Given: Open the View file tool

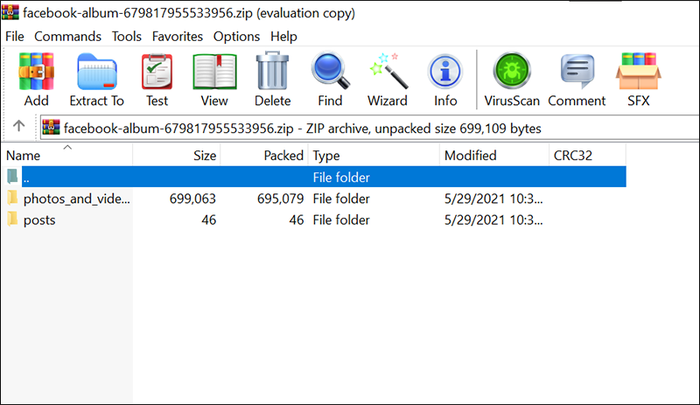Looking at the screenshot, I should tap(214, 80).
